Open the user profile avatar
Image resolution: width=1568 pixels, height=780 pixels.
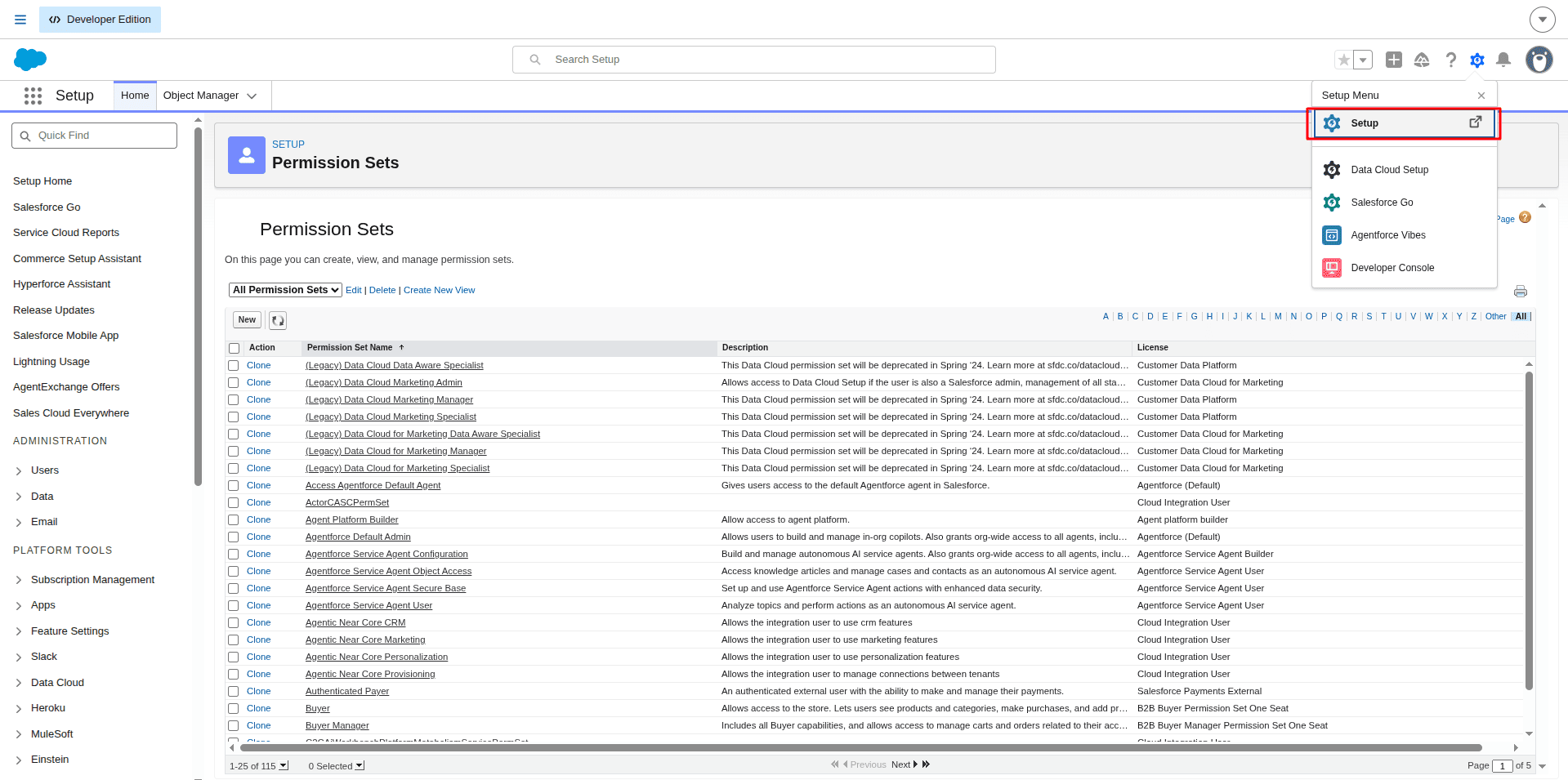[1539, 60]
